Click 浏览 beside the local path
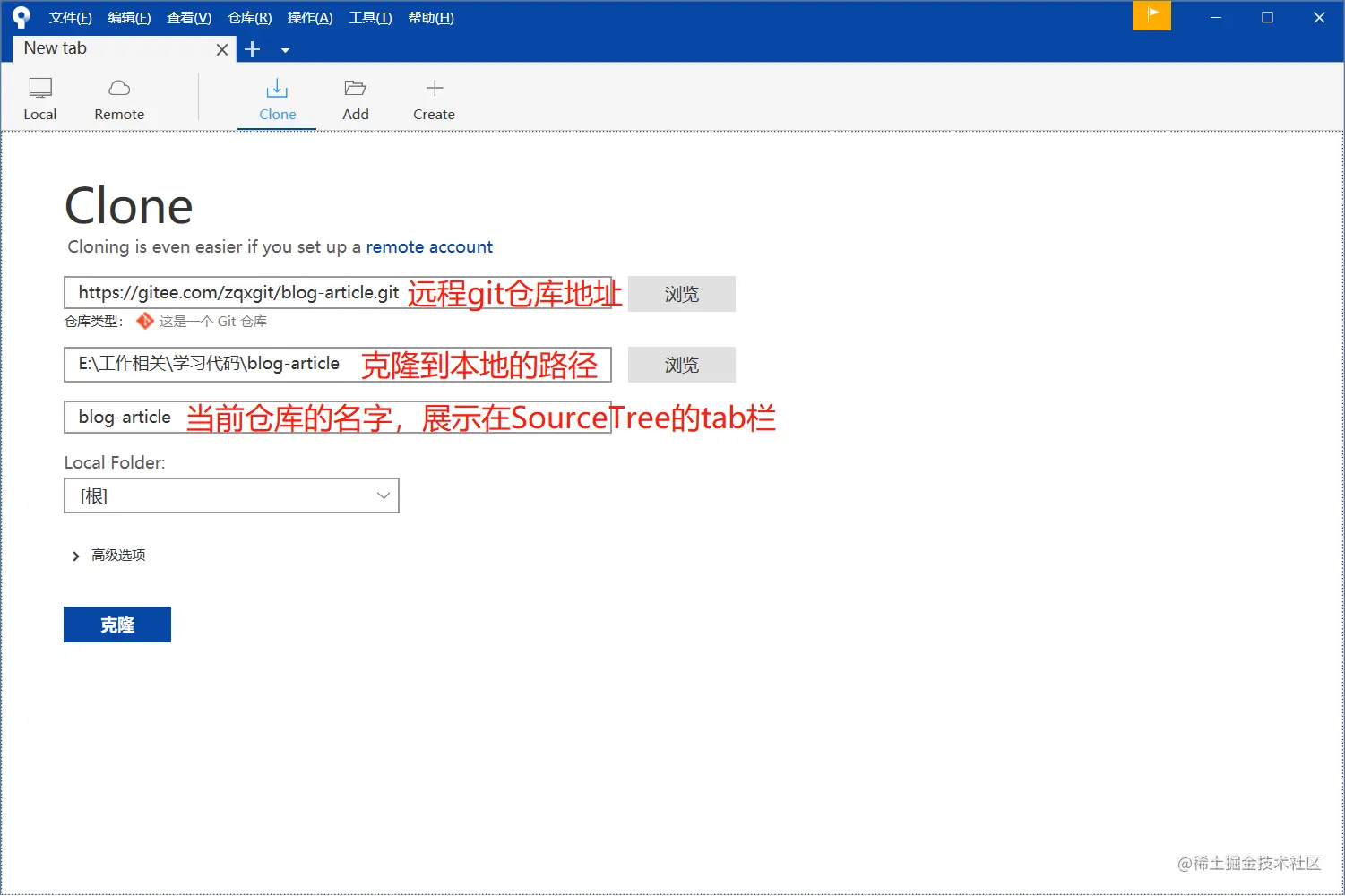 [682, 365]
